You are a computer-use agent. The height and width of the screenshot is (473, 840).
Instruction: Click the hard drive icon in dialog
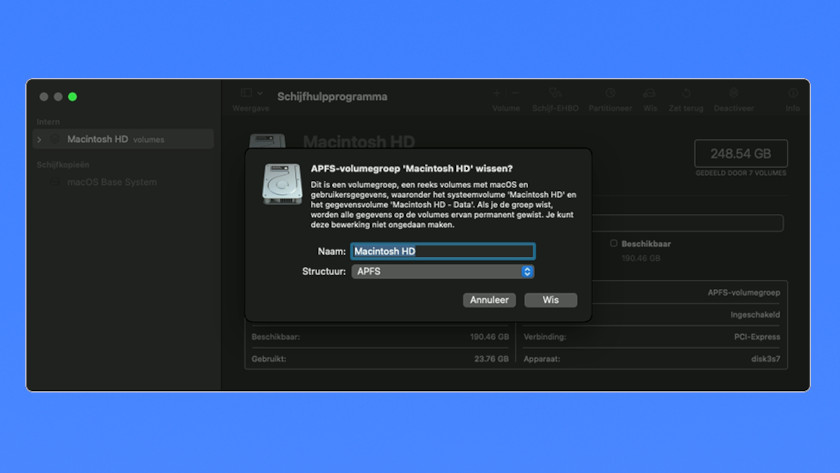point(282,184)
